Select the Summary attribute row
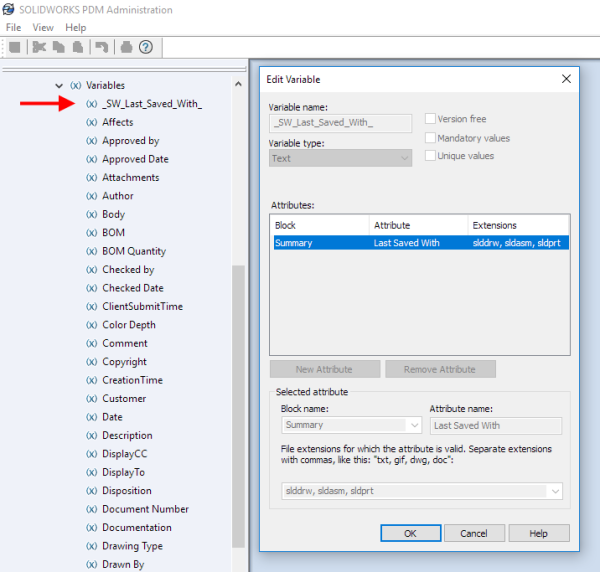Image resolution: width=600 pixels, height=572 pixels. pyautogui.click(x=421, y=243)
